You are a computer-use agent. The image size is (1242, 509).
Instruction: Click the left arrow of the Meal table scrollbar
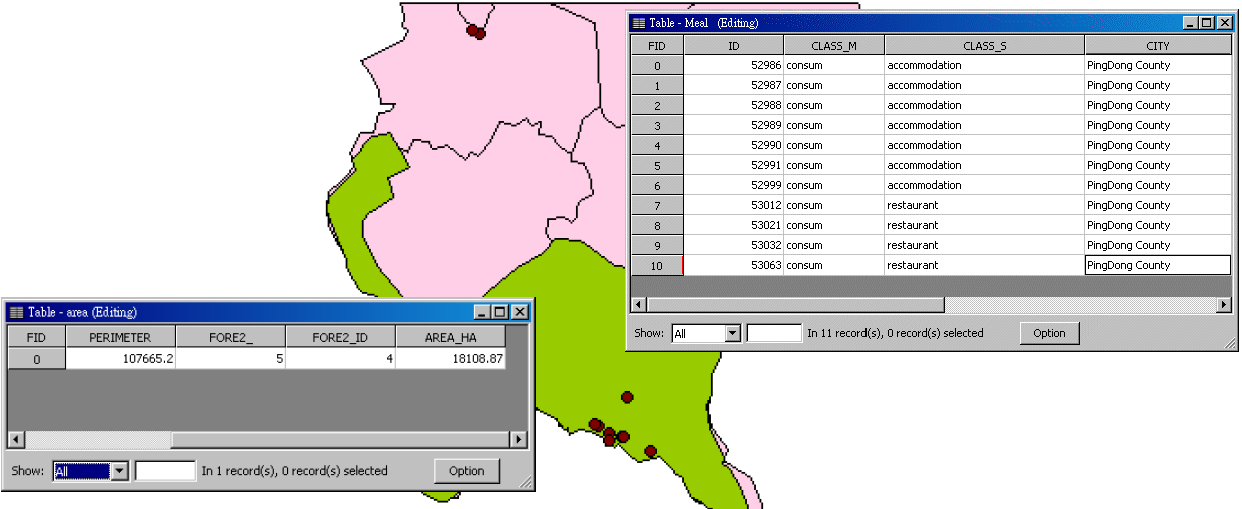(640, 304)
